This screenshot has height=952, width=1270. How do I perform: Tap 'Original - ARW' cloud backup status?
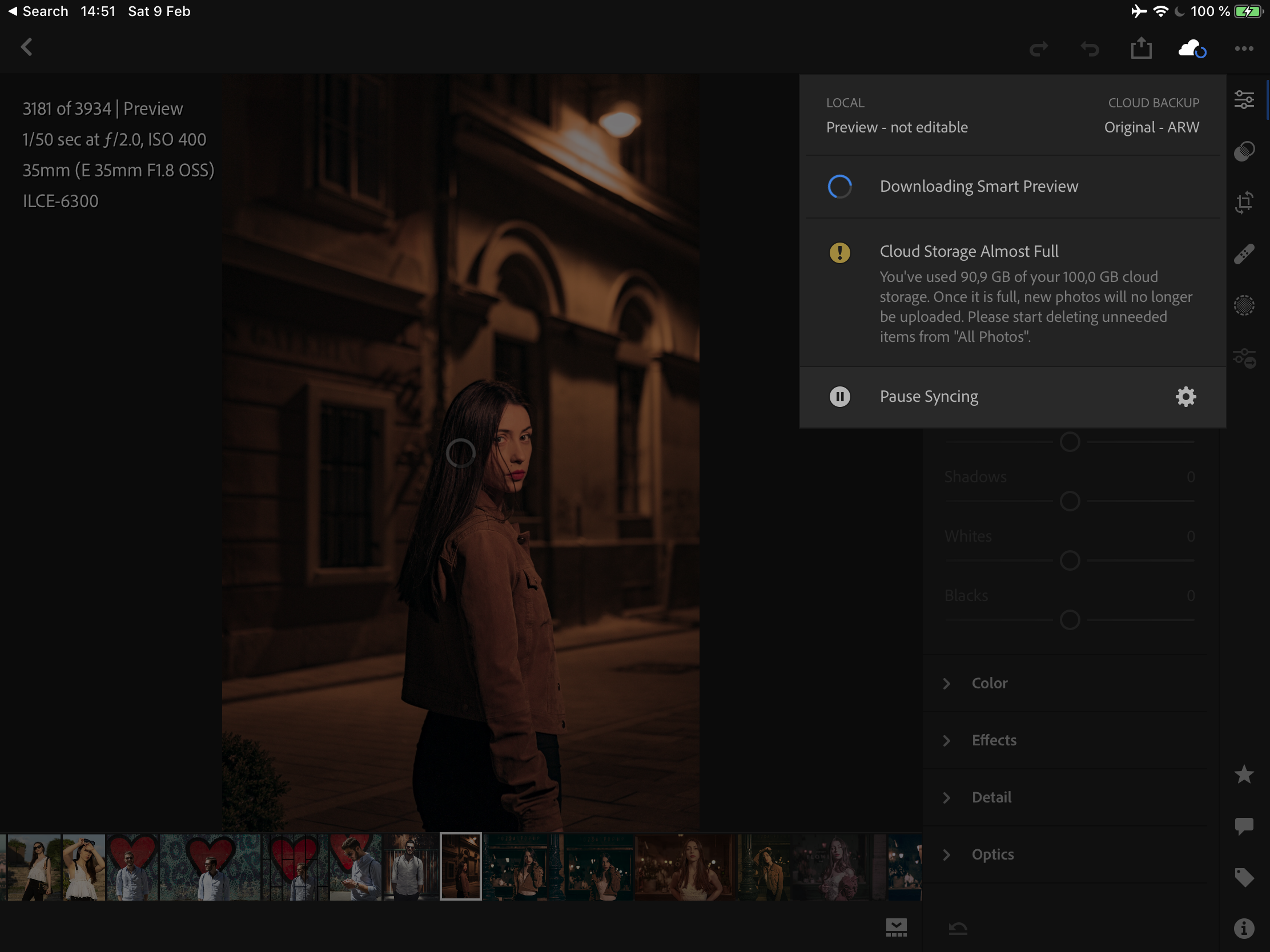point(1151,127)
